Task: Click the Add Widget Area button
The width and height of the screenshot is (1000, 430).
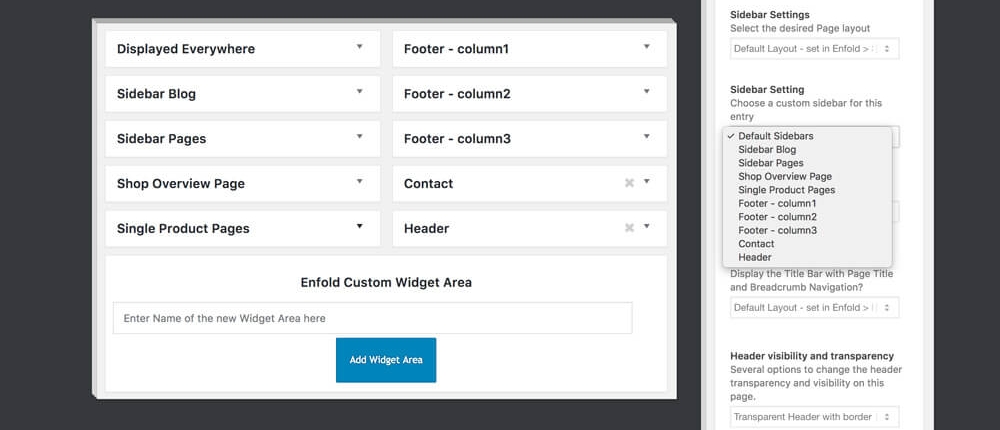Action: click(385, 359)
